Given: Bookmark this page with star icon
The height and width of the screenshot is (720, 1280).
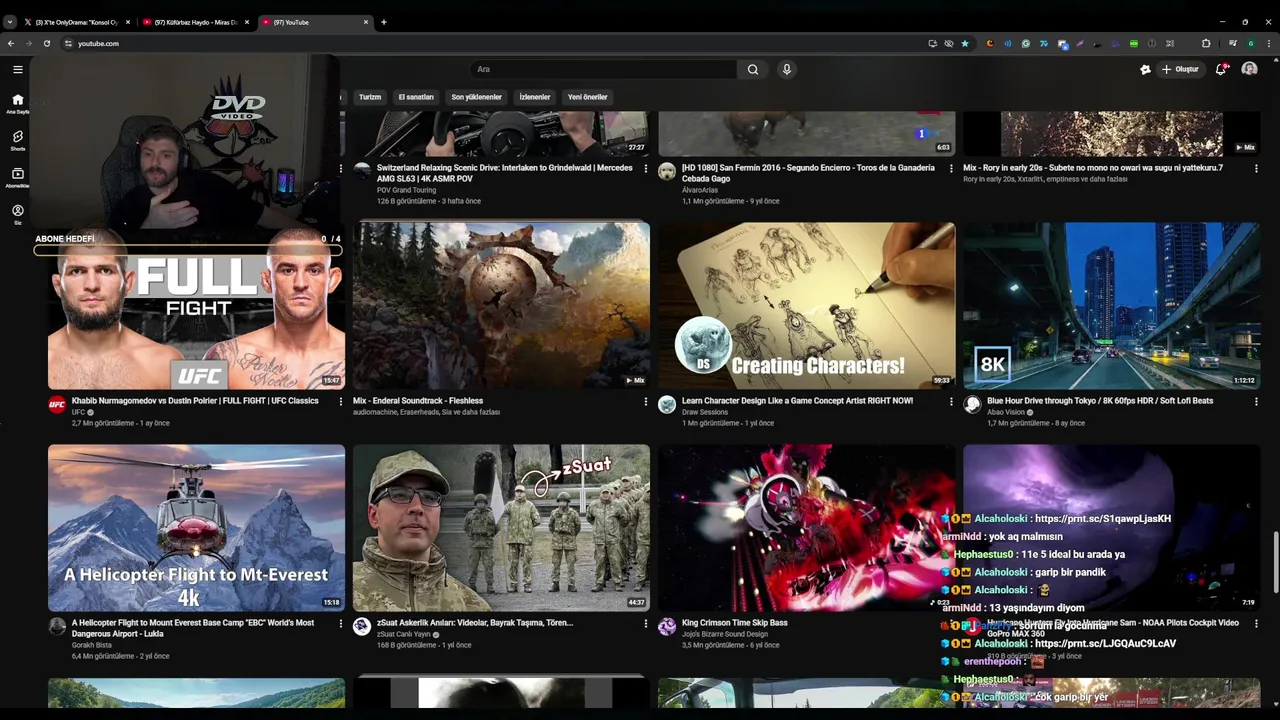Looking at the screenshot, I should [965, 43].
